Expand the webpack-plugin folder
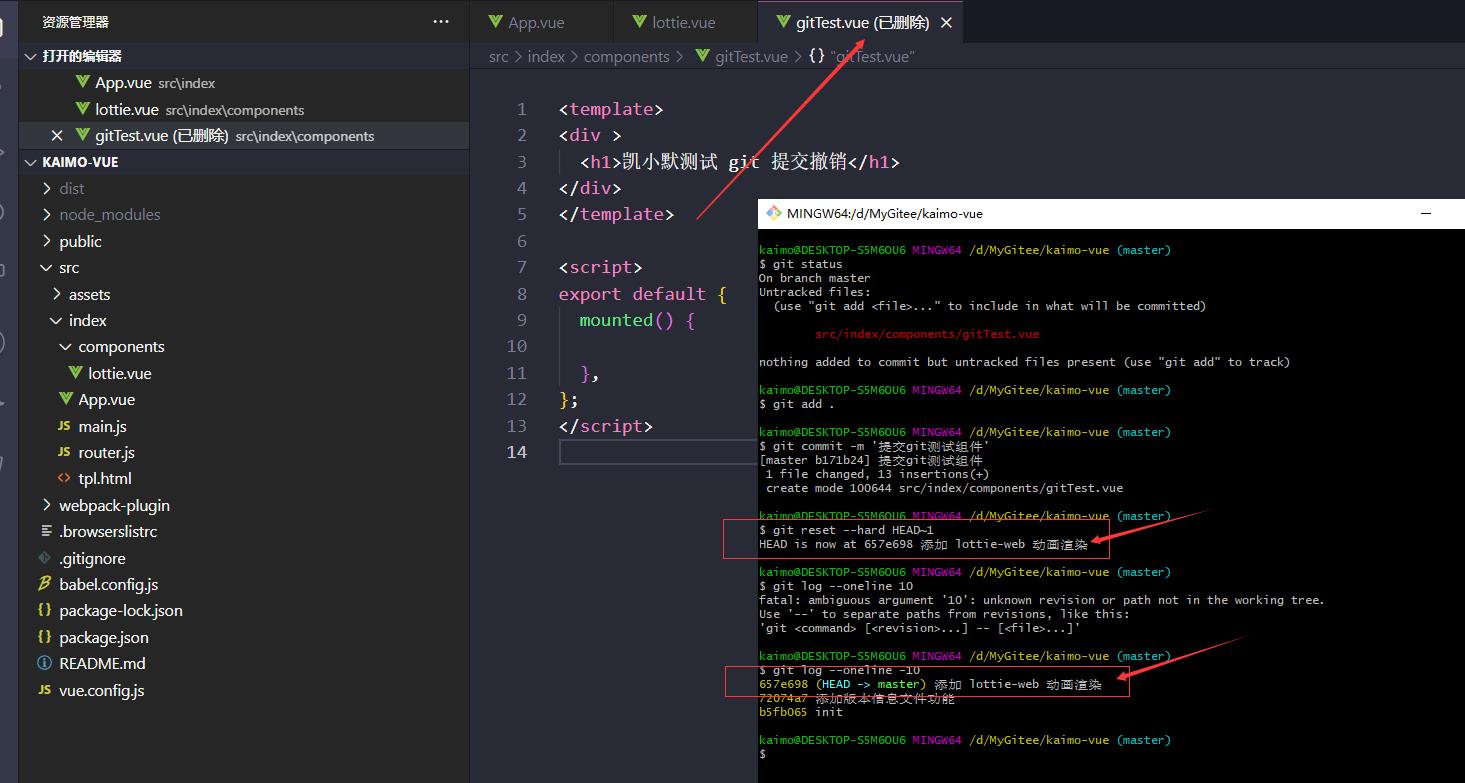The height and width of the screenshot is (783, 1465). [244, 505]
